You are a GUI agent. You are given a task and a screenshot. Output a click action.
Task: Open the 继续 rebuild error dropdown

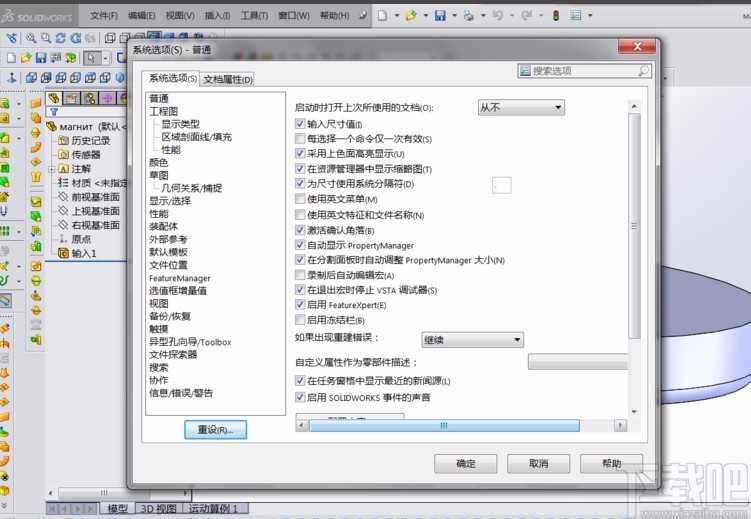472,340
